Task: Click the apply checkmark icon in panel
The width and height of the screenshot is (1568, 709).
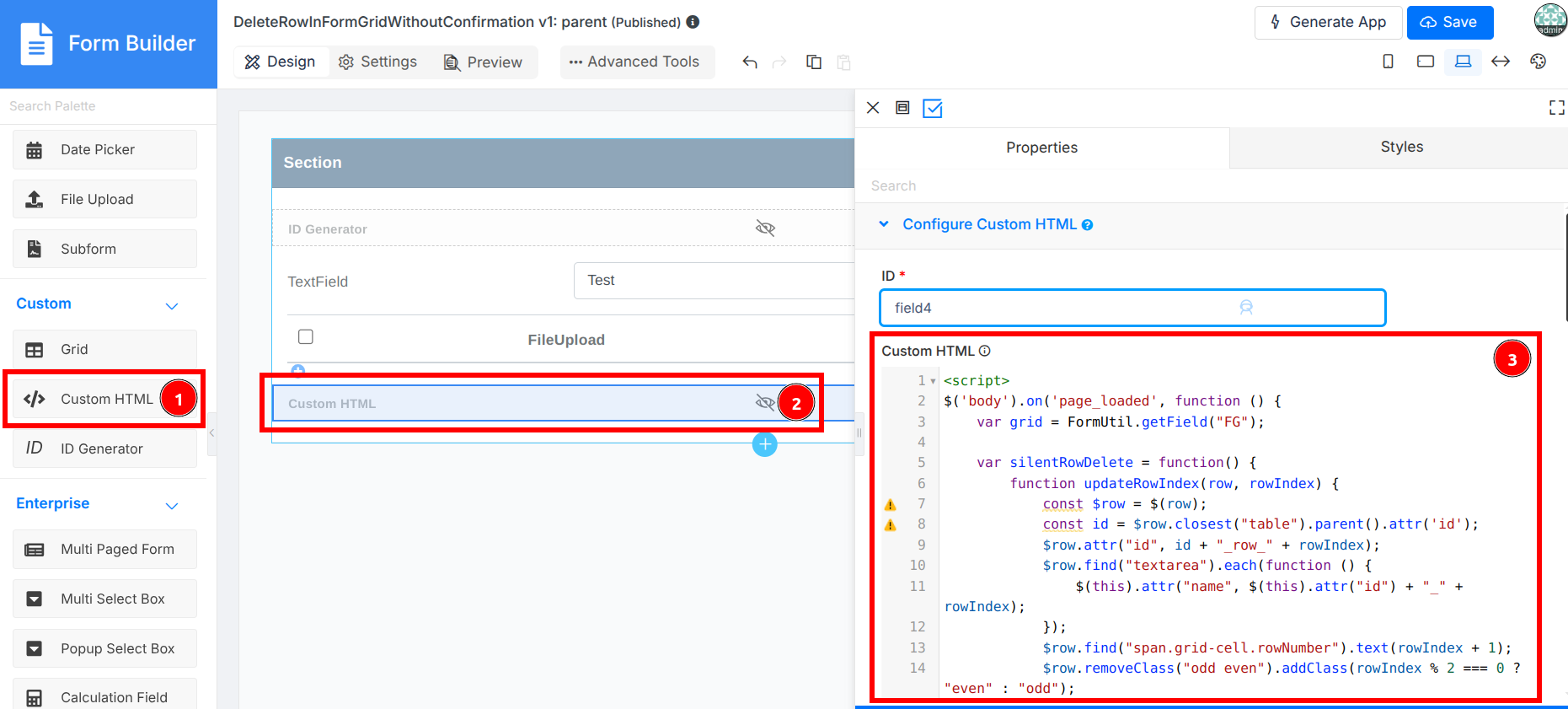Action: click(933, 108)
